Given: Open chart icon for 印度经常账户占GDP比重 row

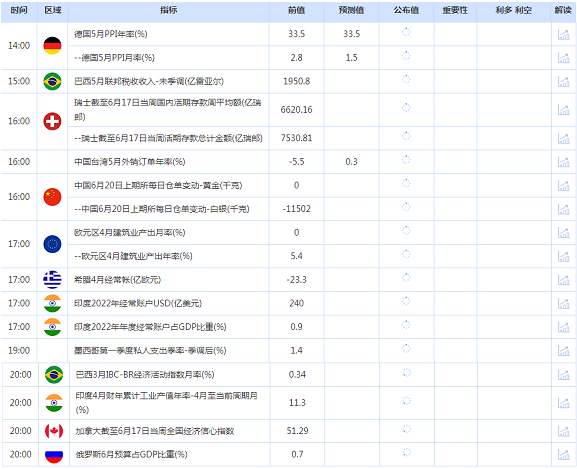Looking at the screenshot, I should (x=563, y=327).
